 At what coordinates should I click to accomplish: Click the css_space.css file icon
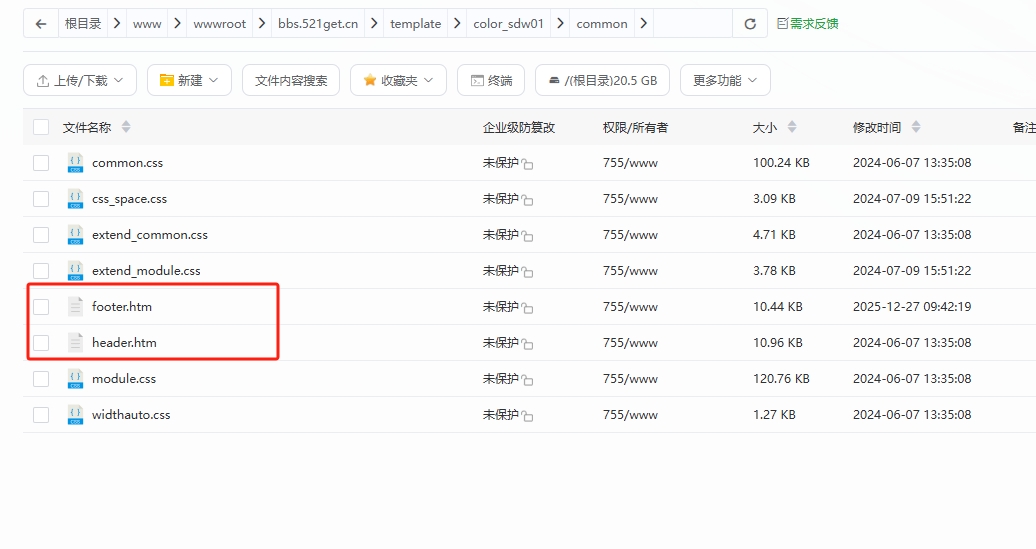tap(75, 199)
